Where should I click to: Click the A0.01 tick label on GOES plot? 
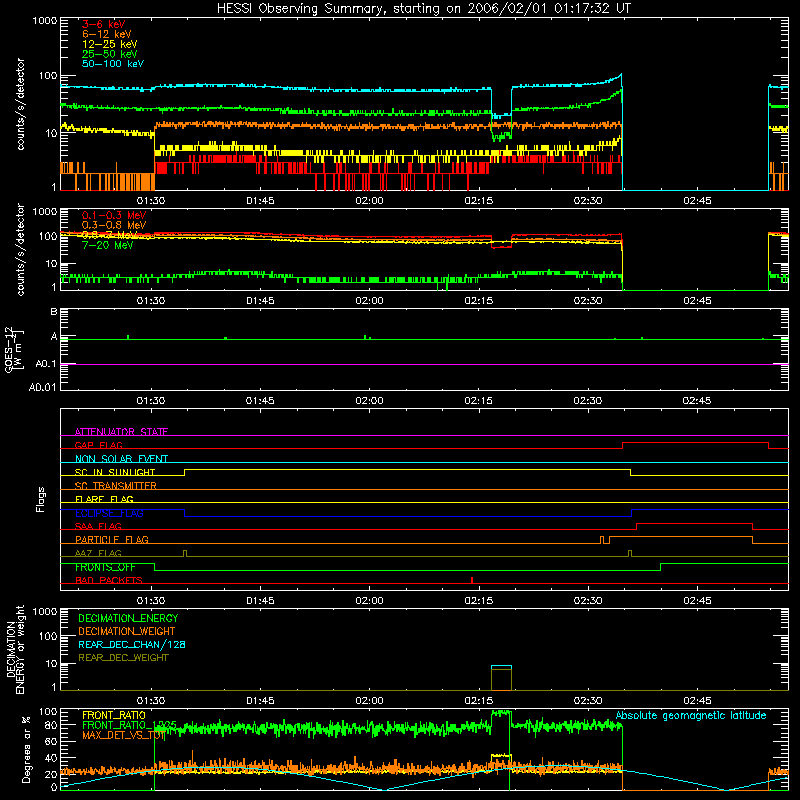click(43, 387)
